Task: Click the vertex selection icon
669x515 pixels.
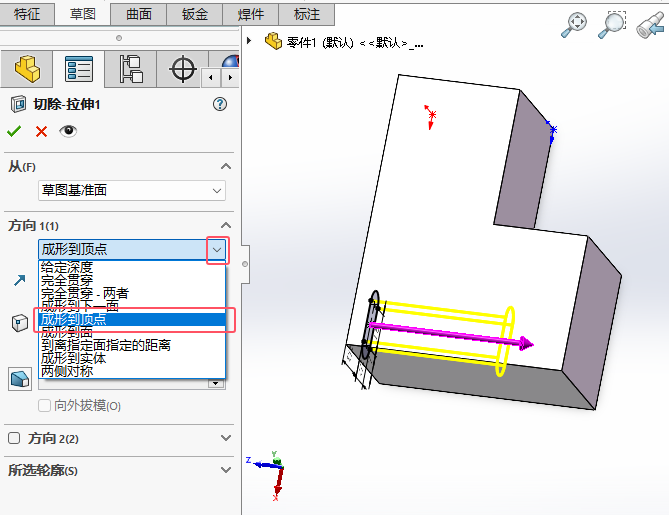Action: coord(20,323)
